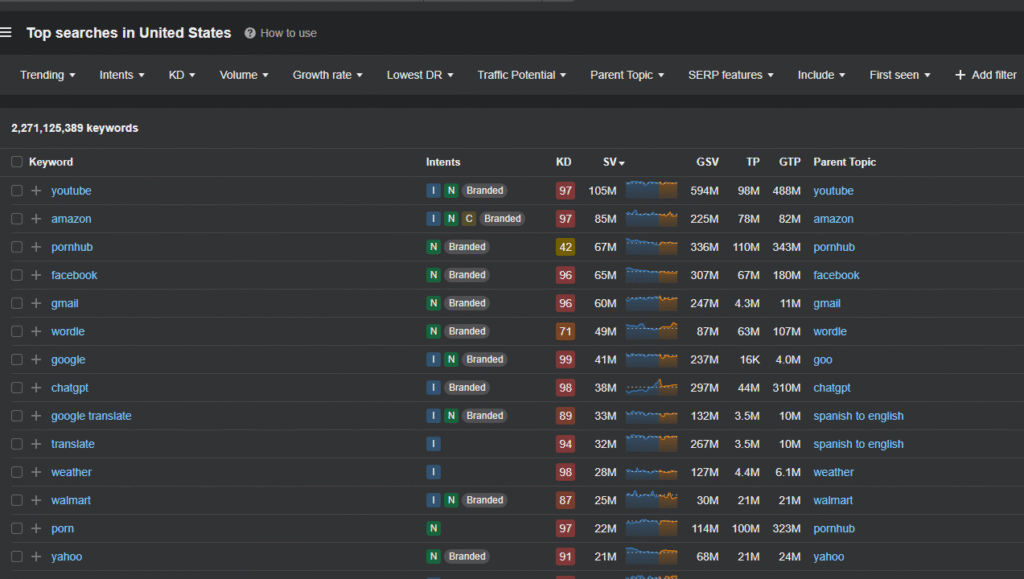1024x579 pixels.
Task: Check the wordle row checkbox
Action: point(17,331)
